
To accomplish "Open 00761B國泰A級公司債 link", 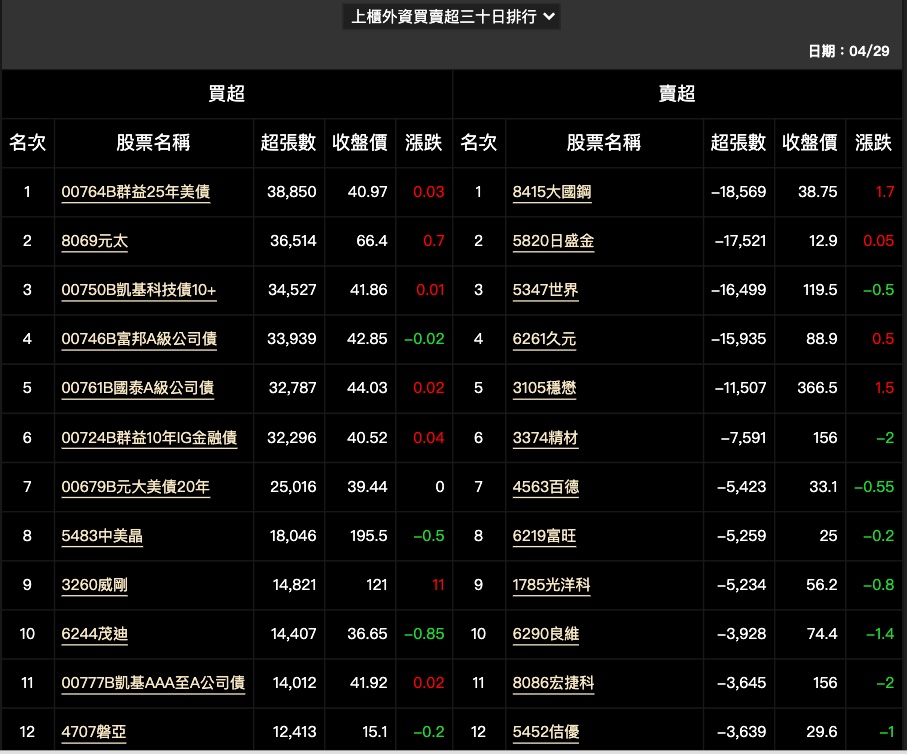I will (138, 388).
